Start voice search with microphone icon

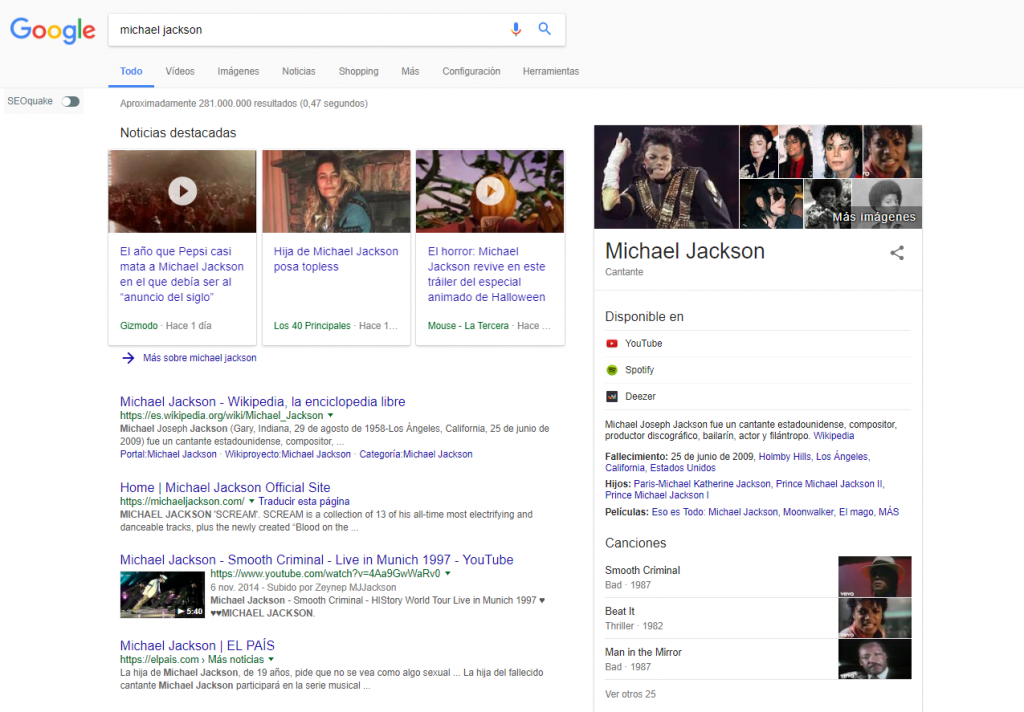[516, 29]
